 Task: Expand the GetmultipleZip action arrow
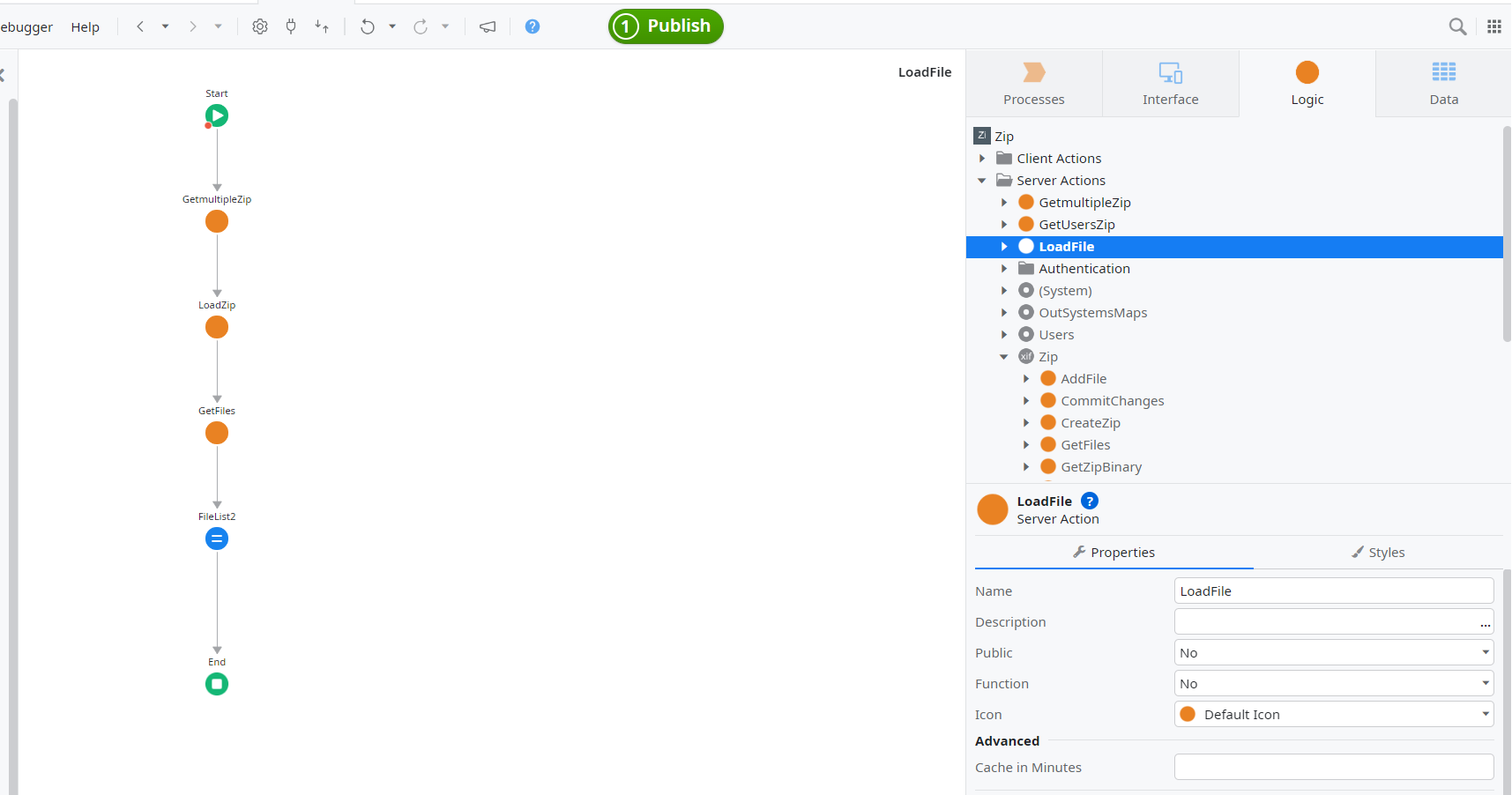point(1004,203)
